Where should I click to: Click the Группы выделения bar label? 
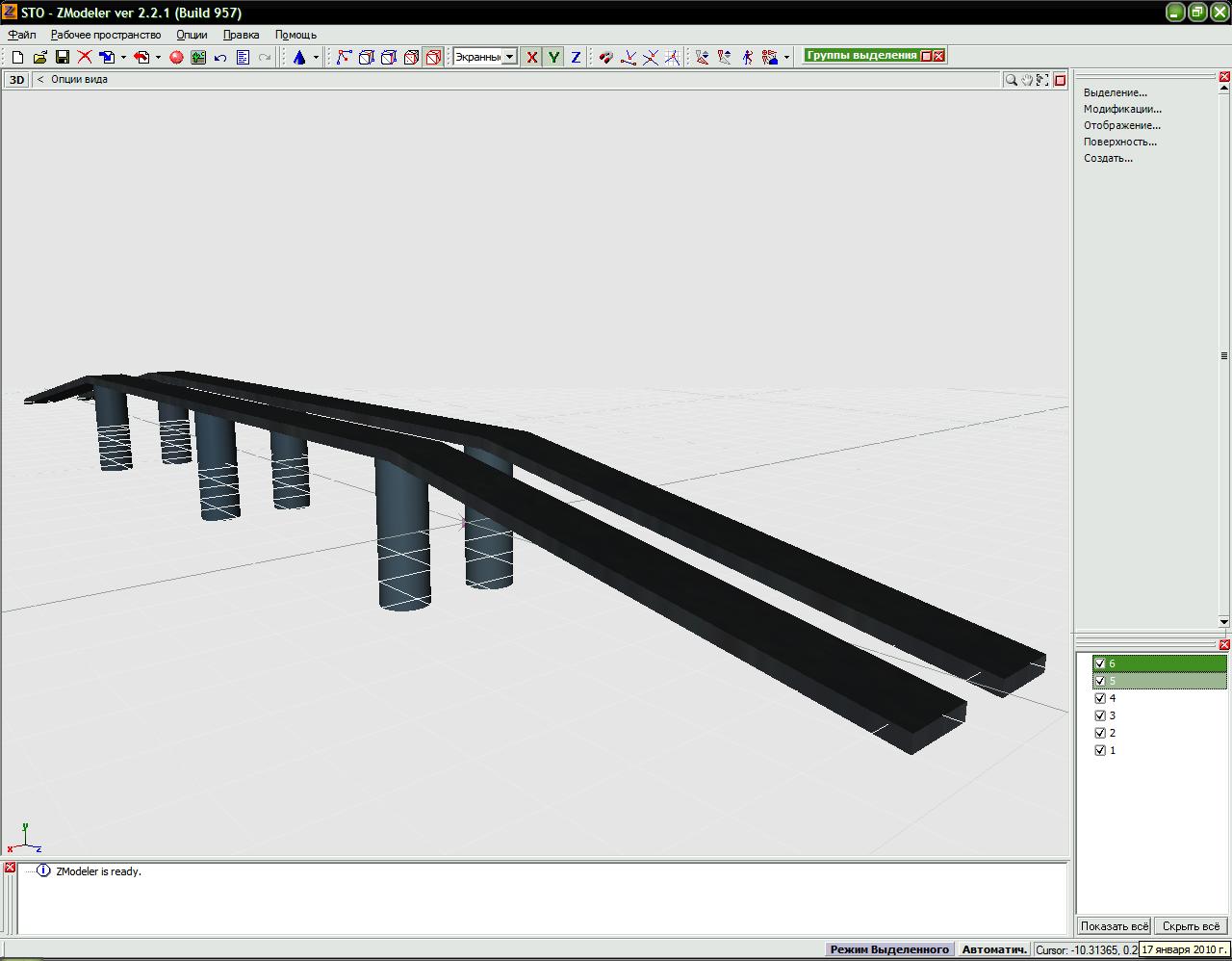tap(862, 56)
